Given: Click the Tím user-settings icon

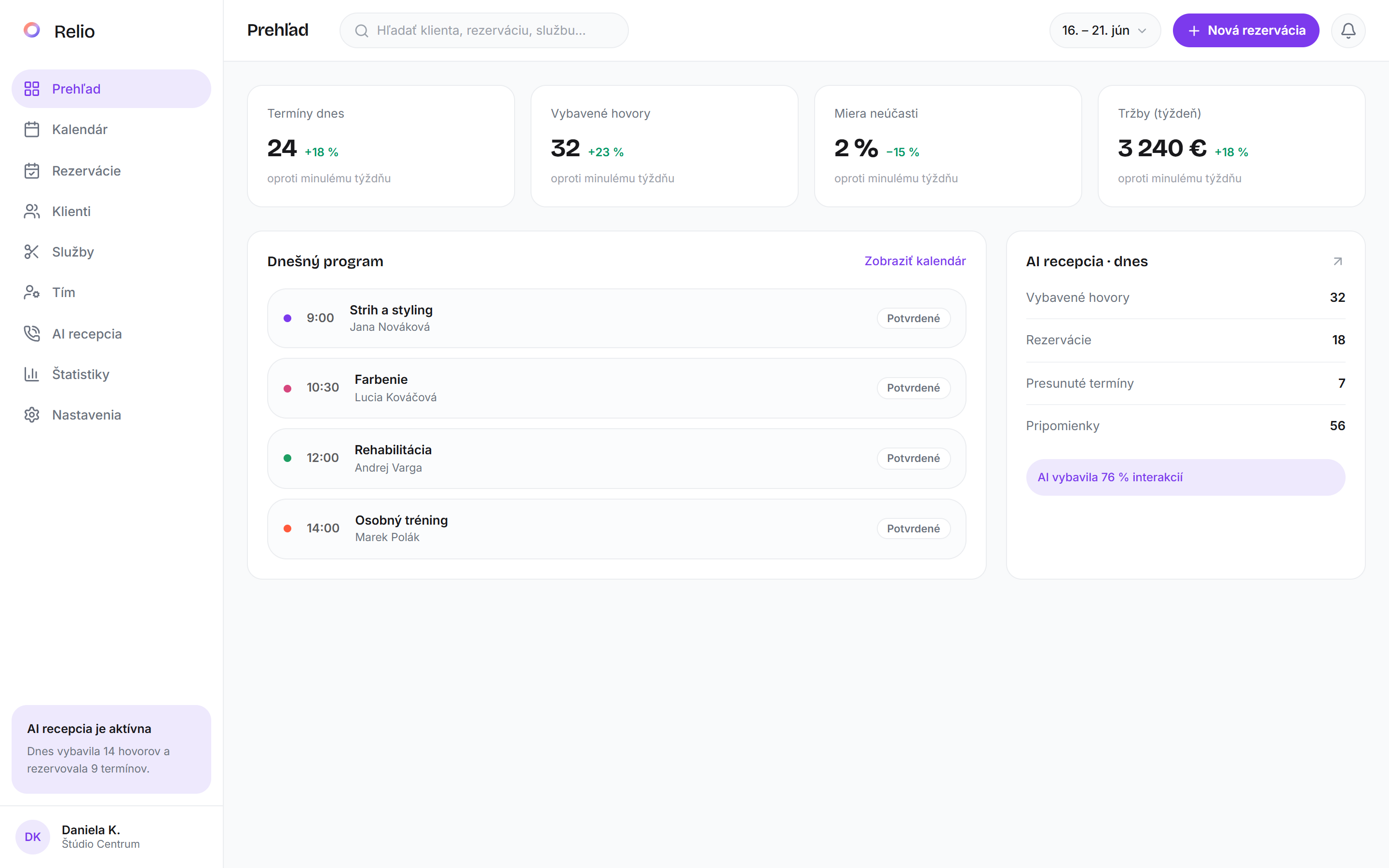Looking at the screenshot, I should point(32,292).
